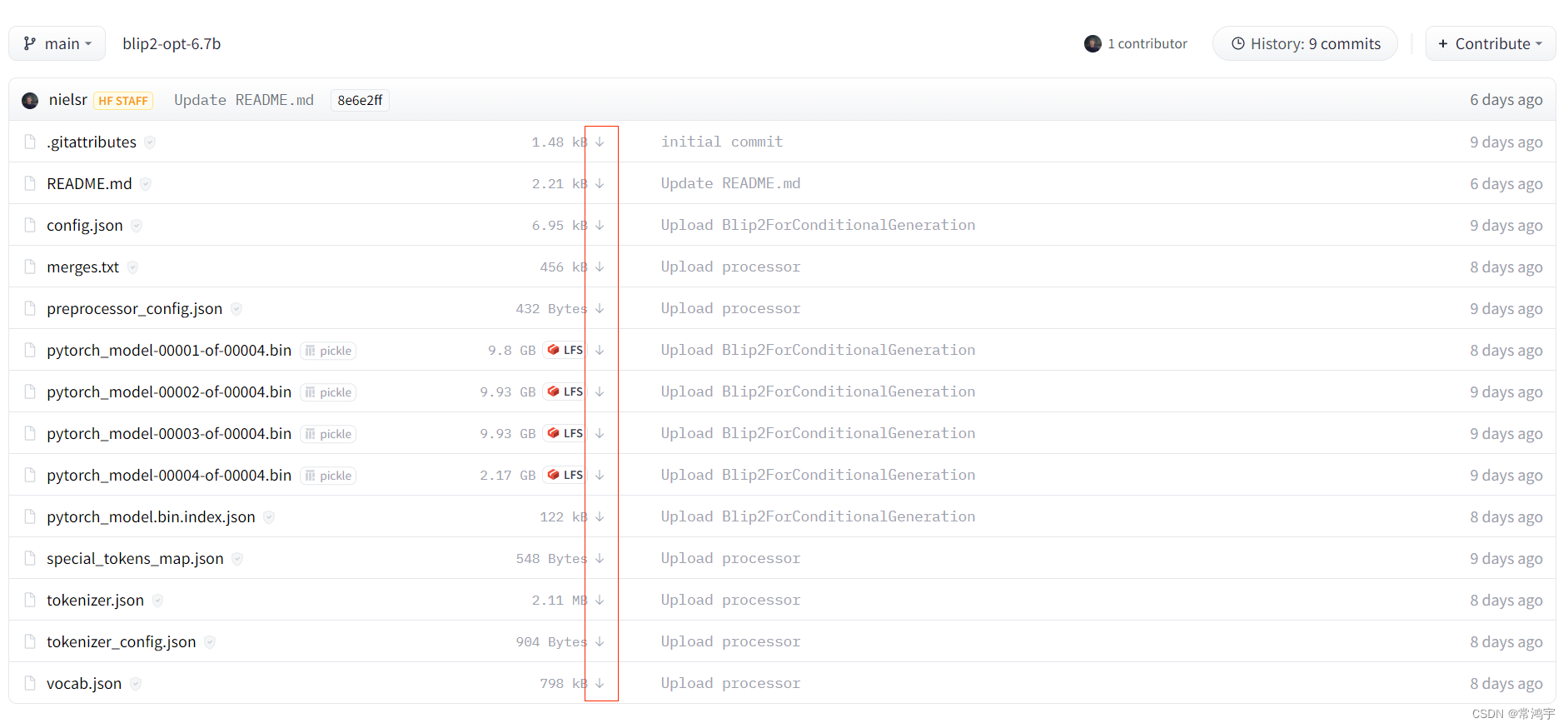
Task: Download README.md using its arrow icon
Action: tap(600, 183)
